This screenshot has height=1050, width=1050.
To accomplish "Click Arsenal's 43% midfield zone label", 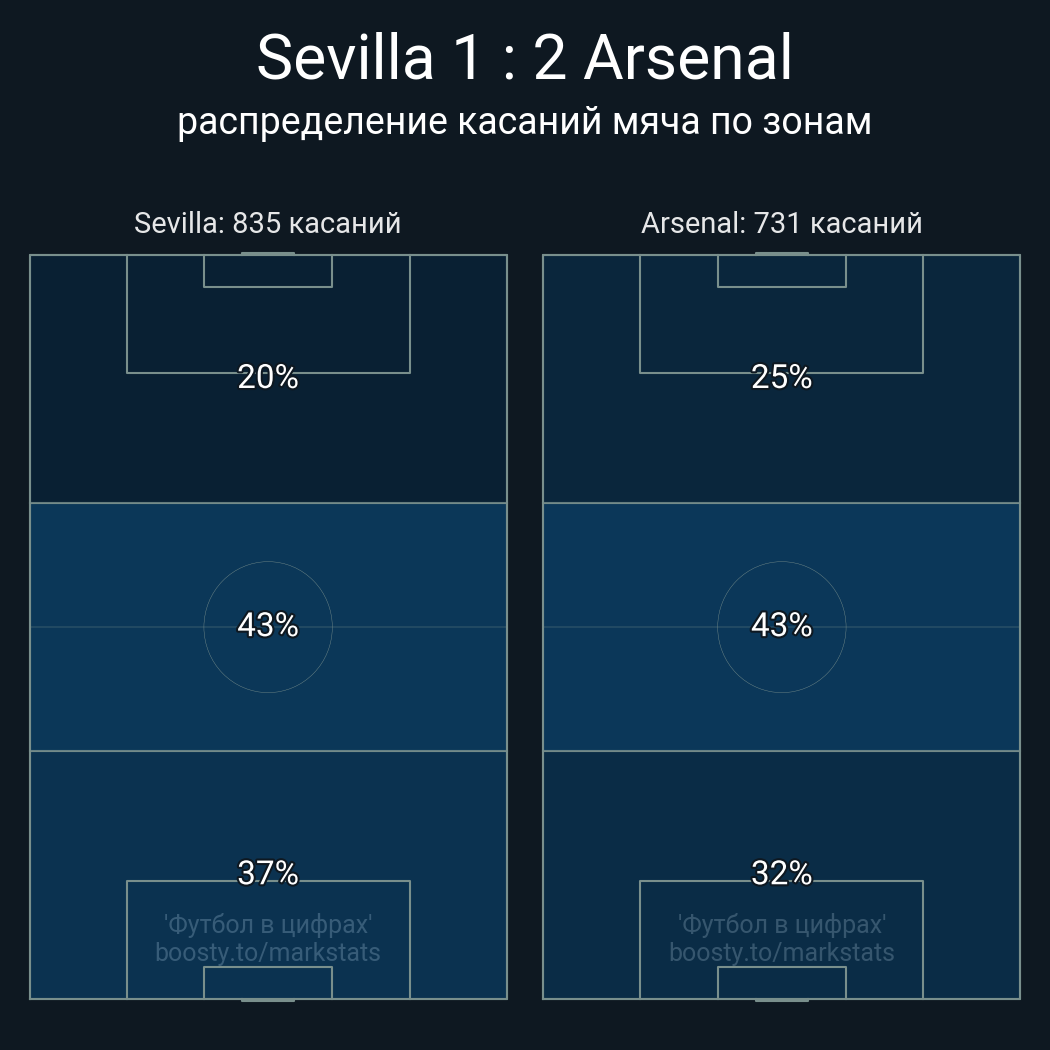I will tap(781, 625).
